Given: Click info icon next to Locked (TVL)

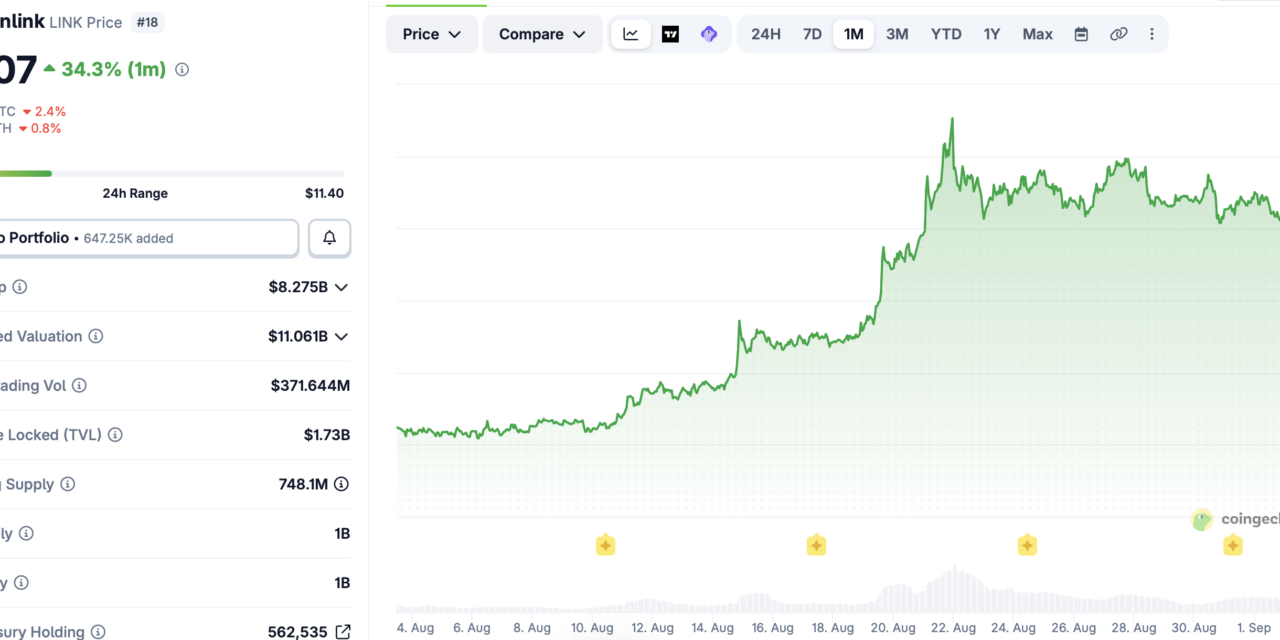Looking at the screenshot, I should click(x=115, y=435).
